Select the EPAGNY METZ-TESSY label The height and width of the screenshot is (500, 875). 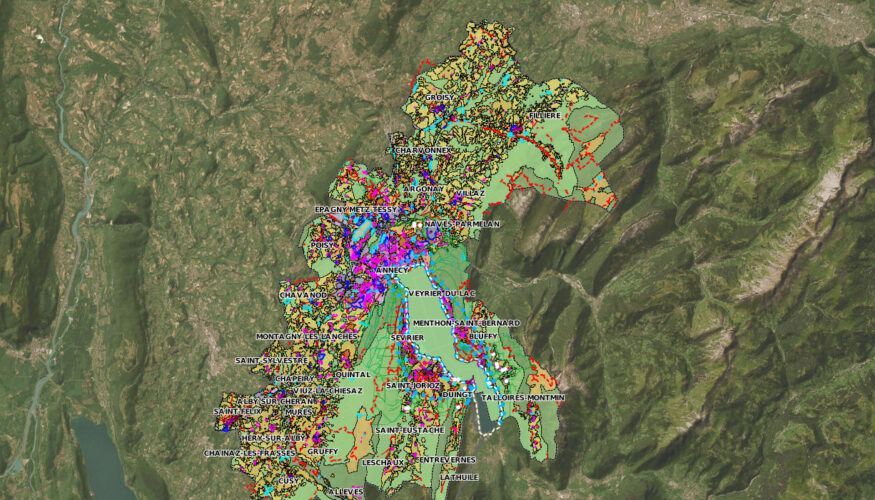(x=356, y=210)
